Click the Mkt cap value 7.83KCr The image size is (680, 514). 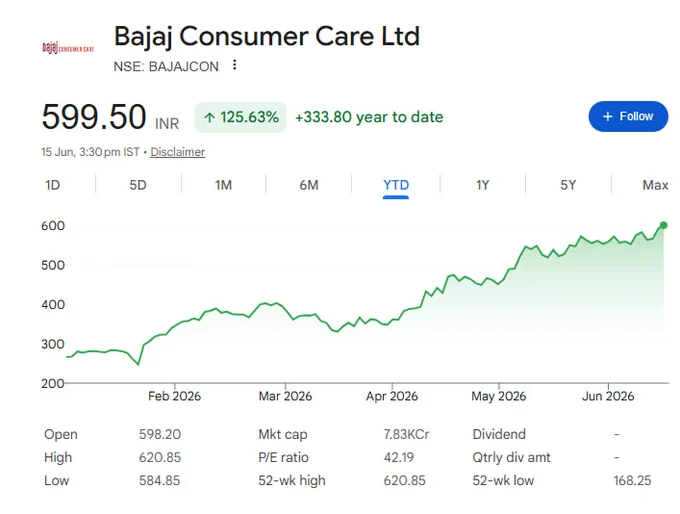tap(406, 434)
